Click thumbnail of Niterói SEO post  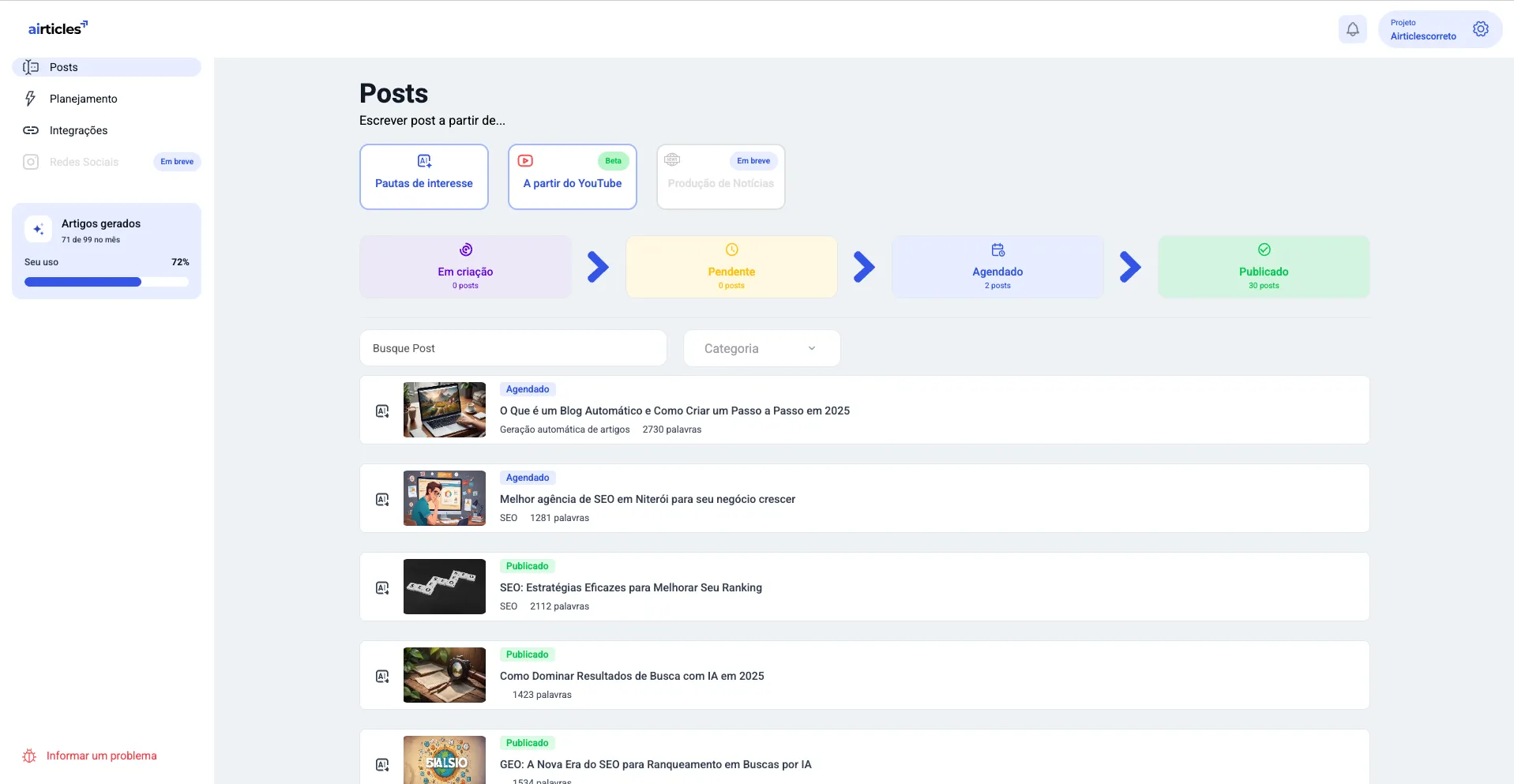[445, 498]
